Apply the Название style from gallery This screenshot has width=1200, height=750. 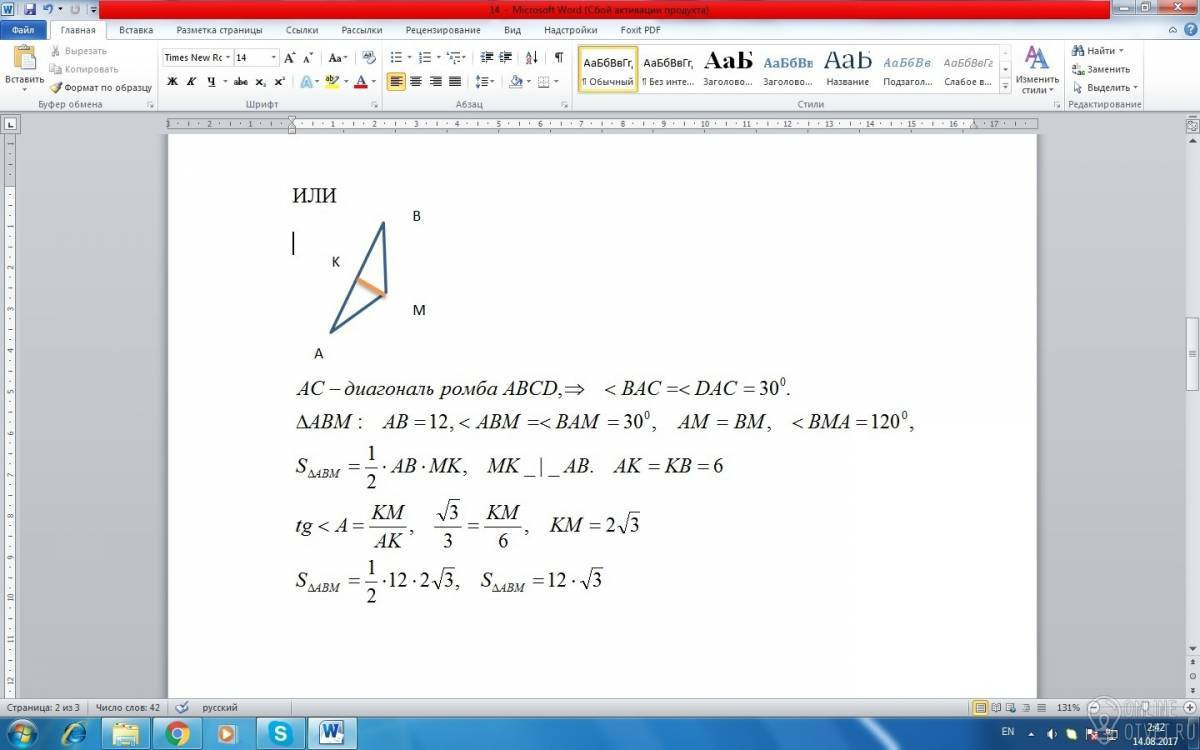848,68
